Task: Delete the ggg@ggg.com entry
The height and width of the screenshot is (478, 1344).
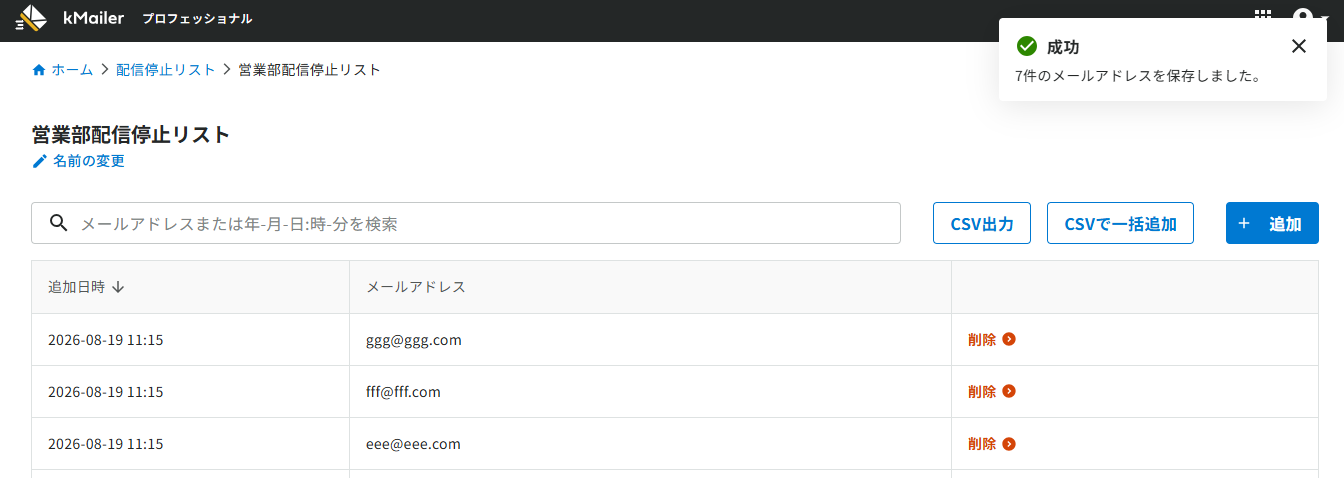Action: [992, 339]
